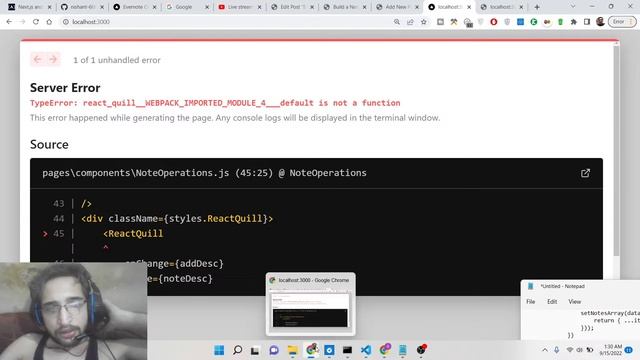Open Windows taskbar search
This screenshot has width=640, height=360.
[x=237, y=350]
